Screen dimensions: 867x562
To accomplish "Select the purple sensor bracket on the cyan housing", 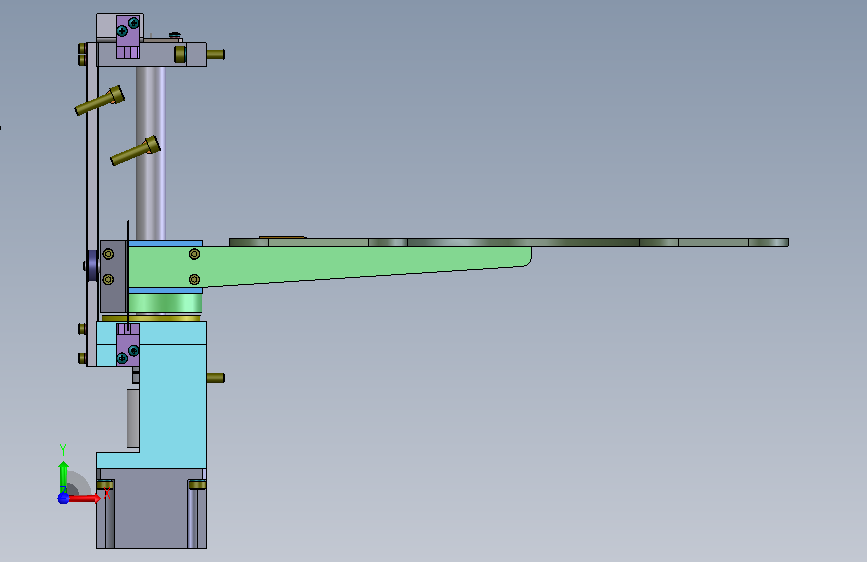I will [128, 345].
